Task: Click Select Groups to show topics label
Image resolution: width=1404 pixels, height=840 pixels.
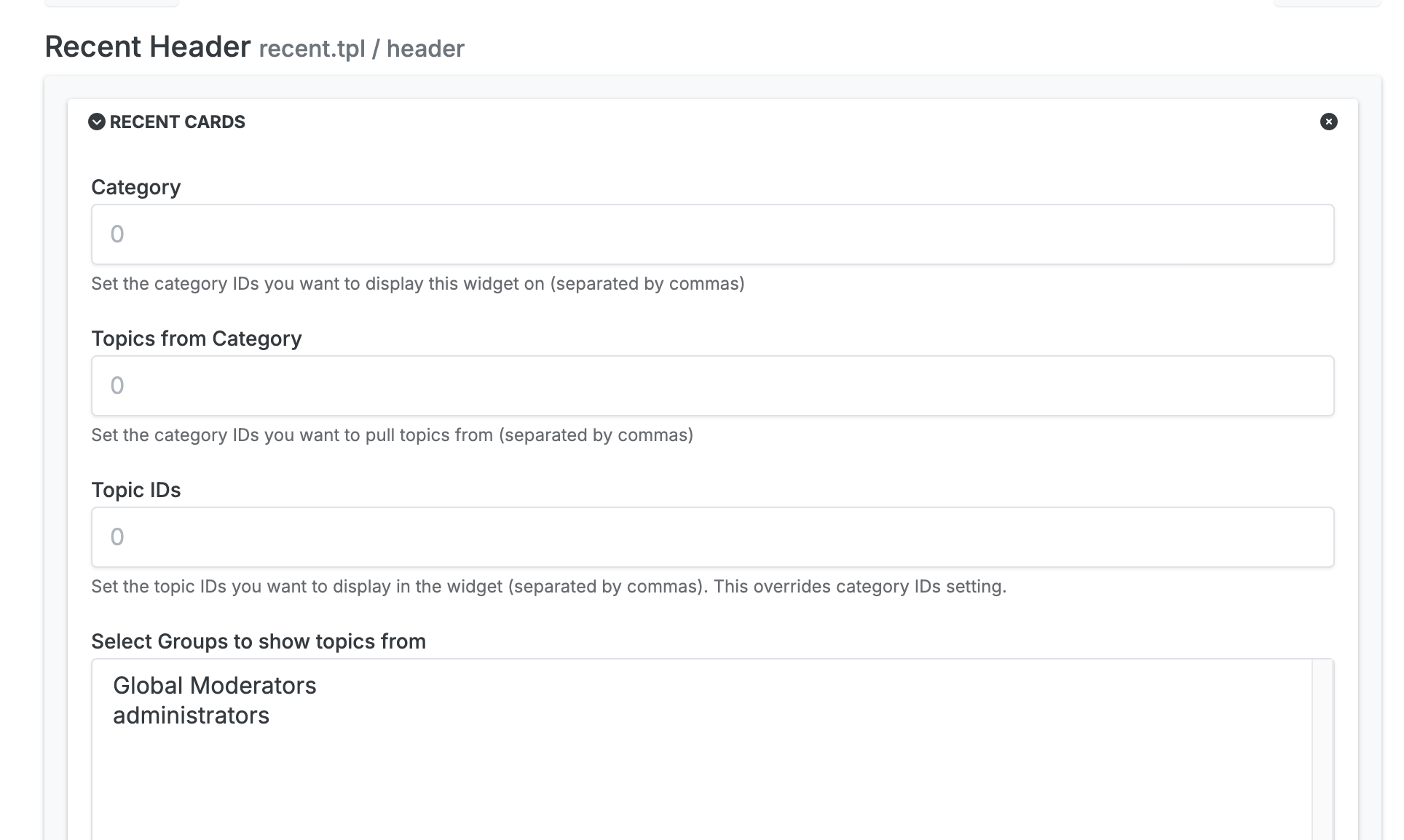Action: [259, 641]
